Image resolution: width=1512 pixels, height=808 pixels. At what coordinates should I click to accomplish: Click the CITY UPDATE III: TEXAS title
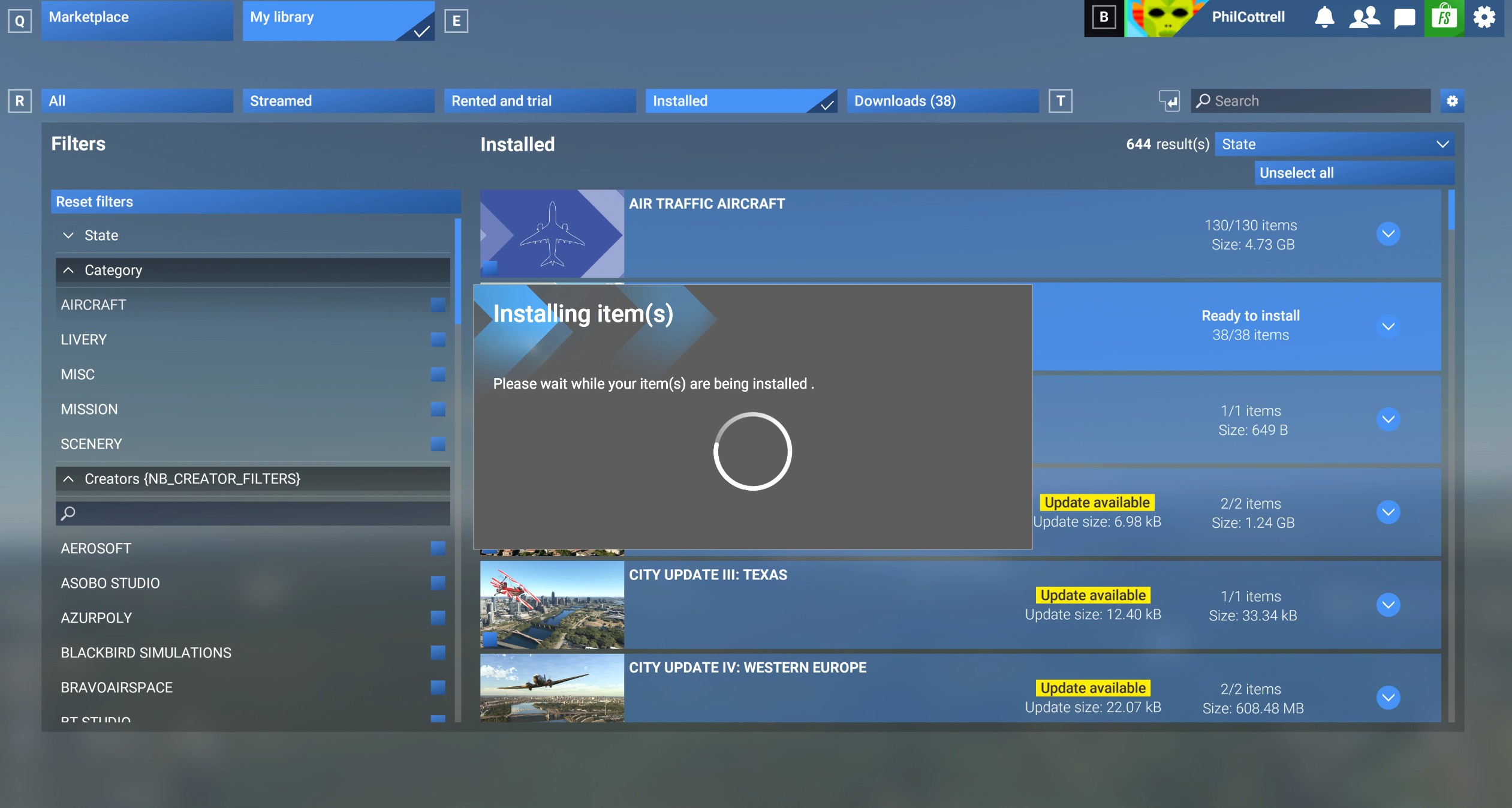point(708,575)
